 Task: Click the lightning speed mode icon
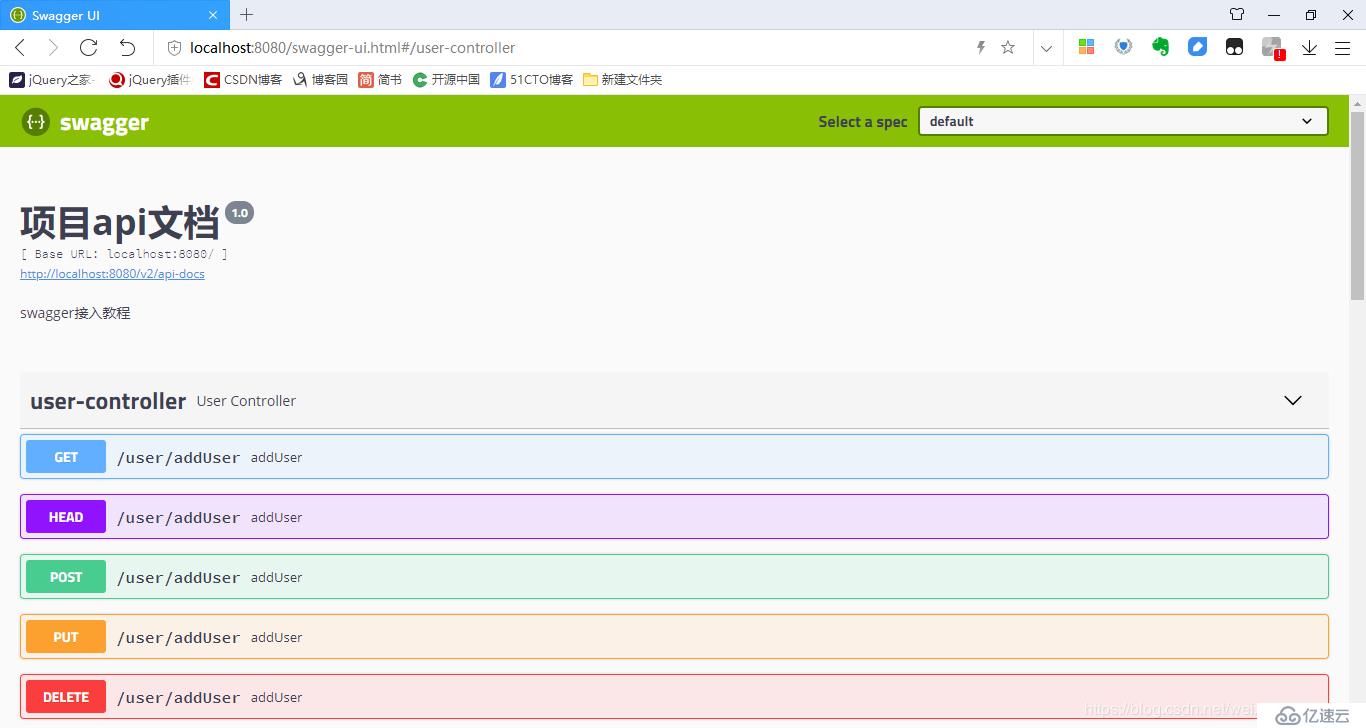tap(981, 47)
